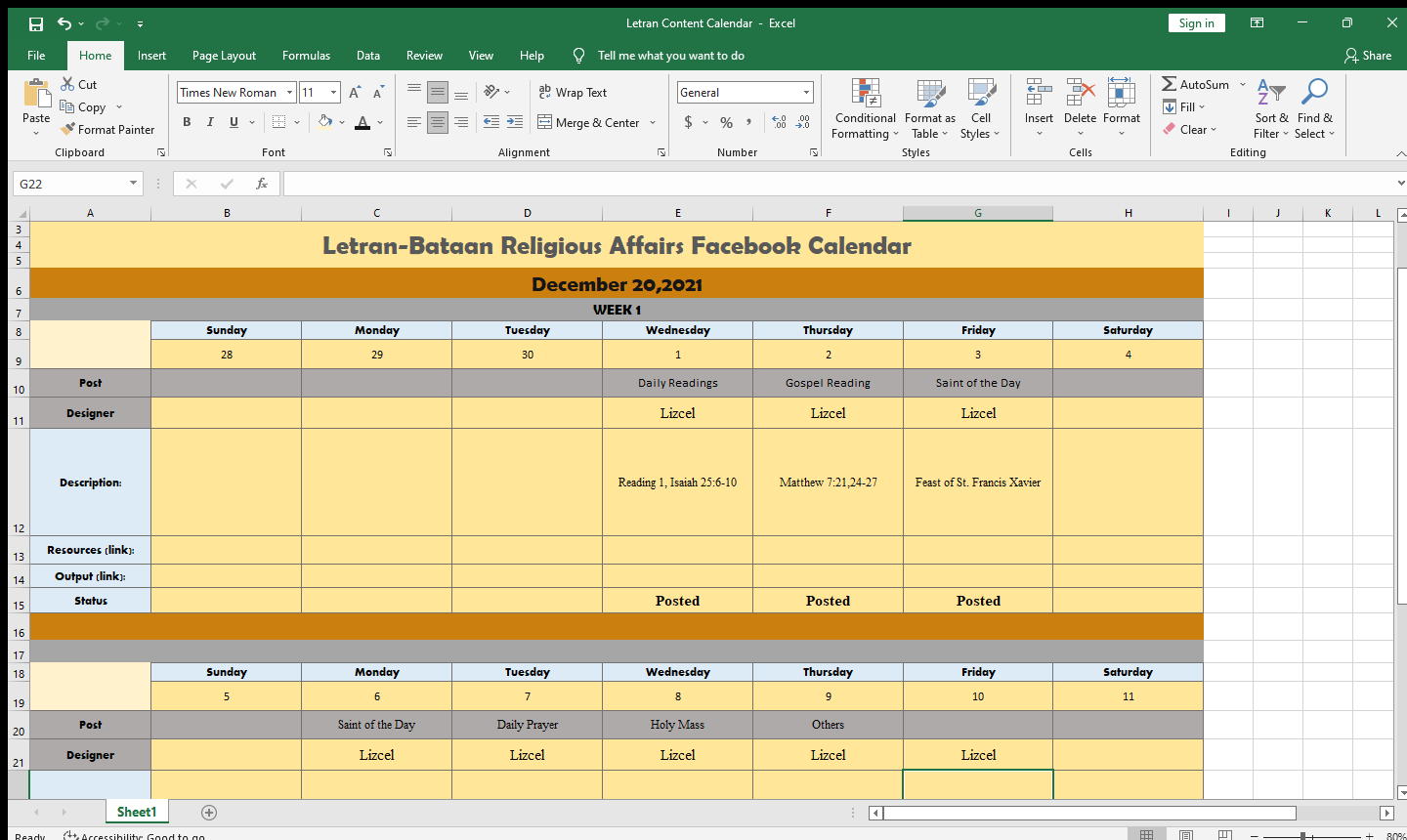Add a new sheet with plus icon
The height and width of the screenshot is (840, 1407).
pos(209,813)
